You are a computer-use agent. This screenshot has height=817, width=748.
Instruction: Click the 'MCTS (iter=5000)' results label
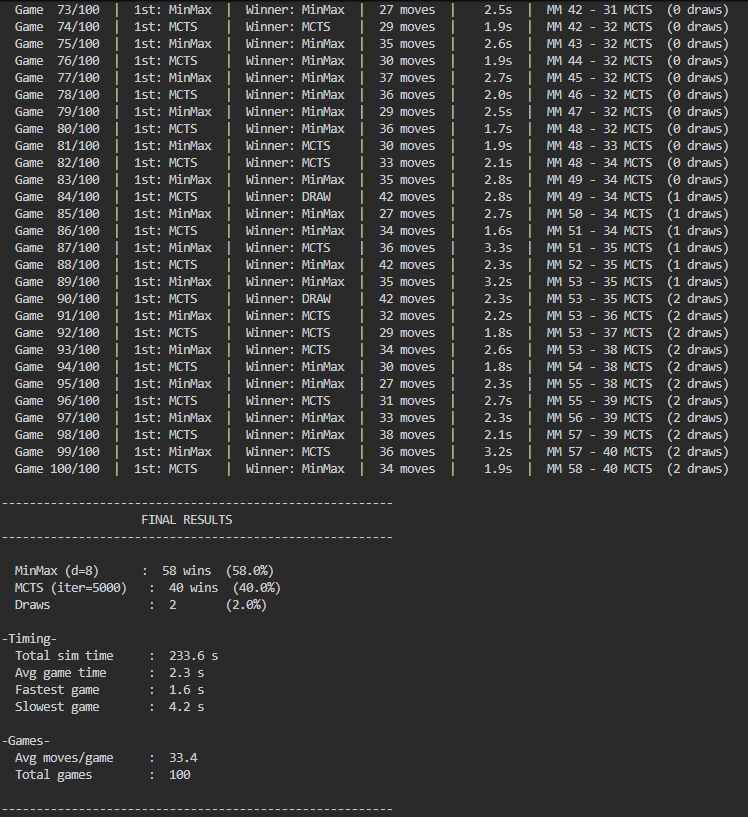coord(71,588)
